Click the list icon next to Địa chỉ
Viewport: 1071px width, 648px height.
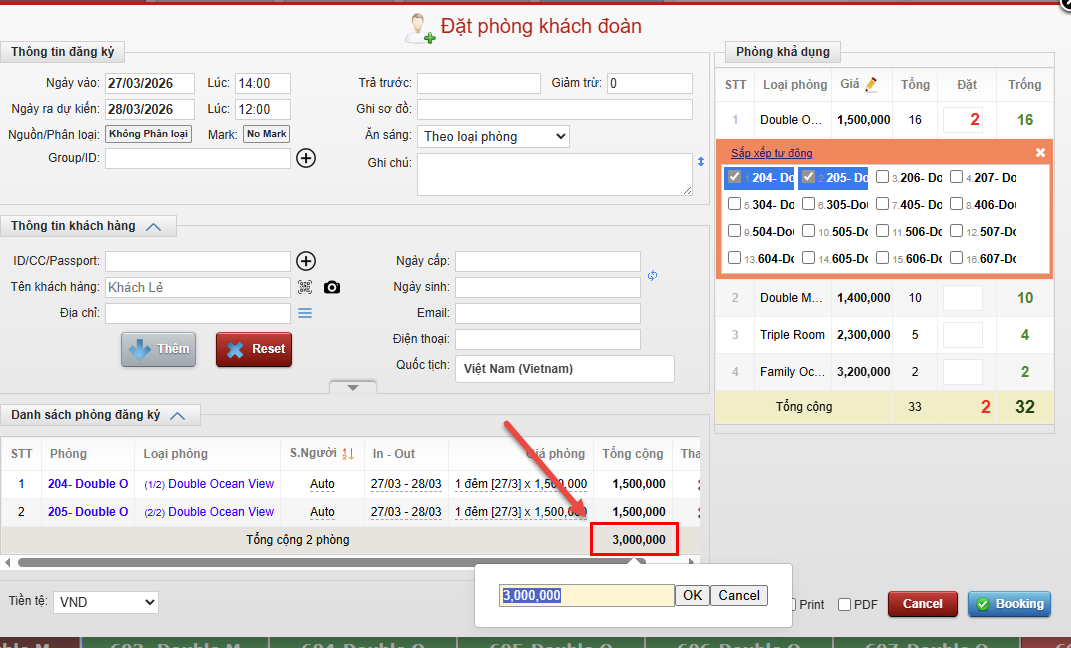[x=305, y=313]
